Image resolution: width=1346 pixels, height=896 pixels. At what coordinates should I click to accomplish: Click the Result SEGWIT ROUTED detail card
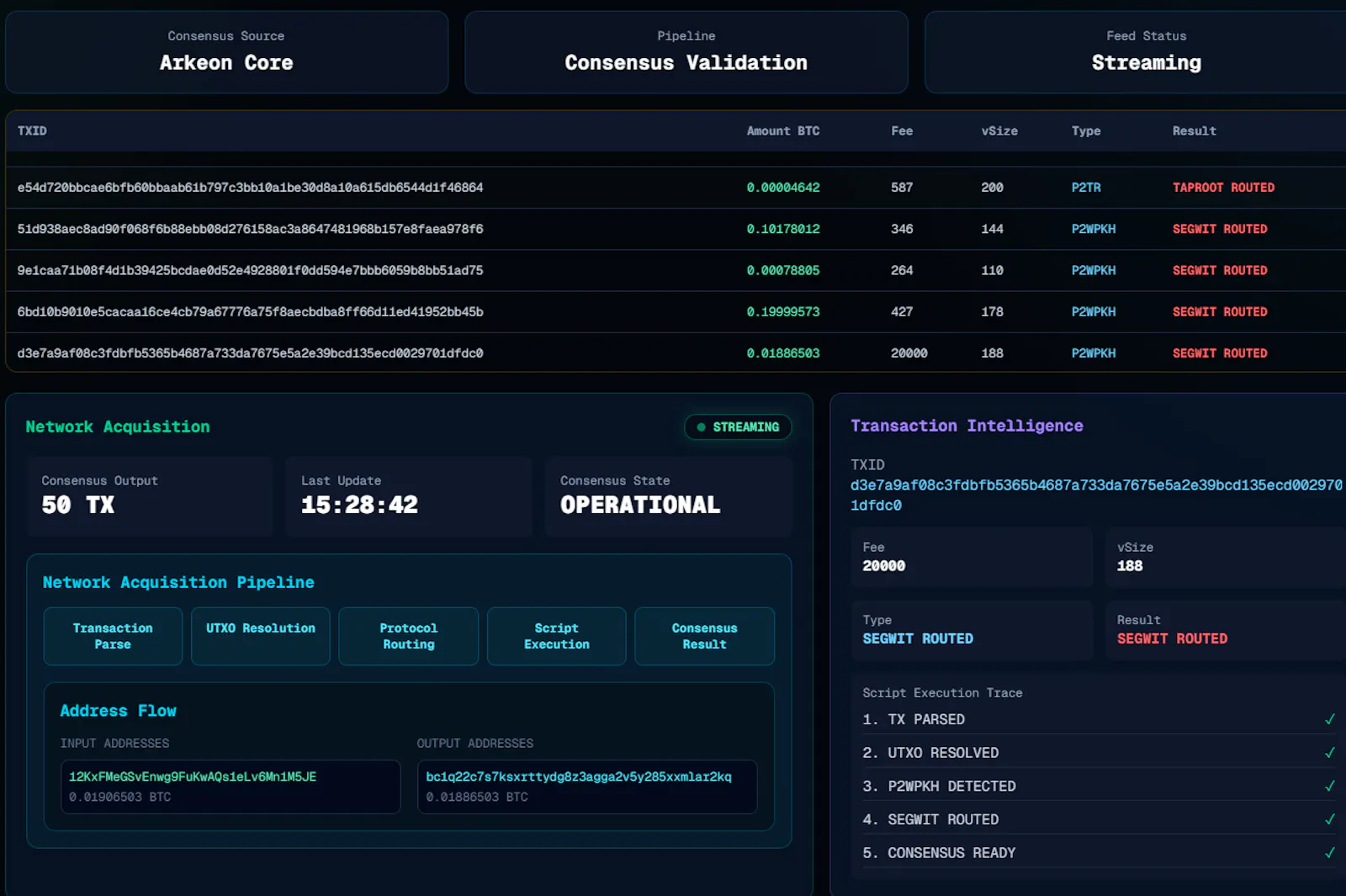point(1226,630)
